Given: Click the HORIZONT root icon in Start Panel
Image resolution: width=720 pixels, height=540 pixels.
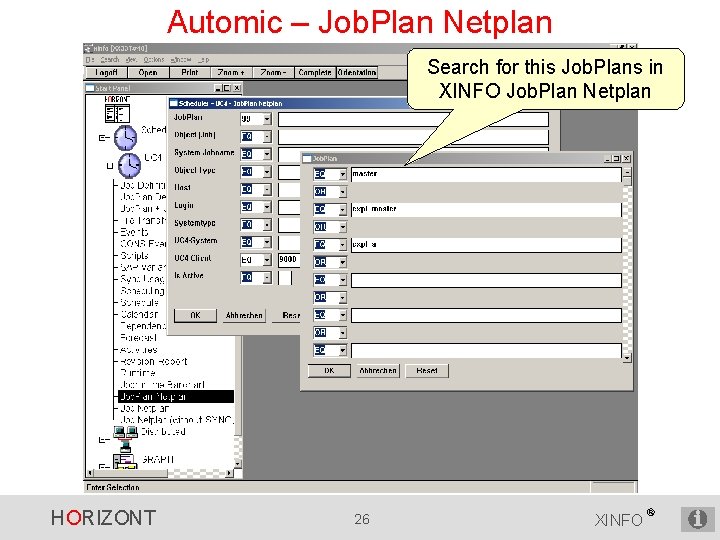Looking at the screenshot, I should pos(117,113).
